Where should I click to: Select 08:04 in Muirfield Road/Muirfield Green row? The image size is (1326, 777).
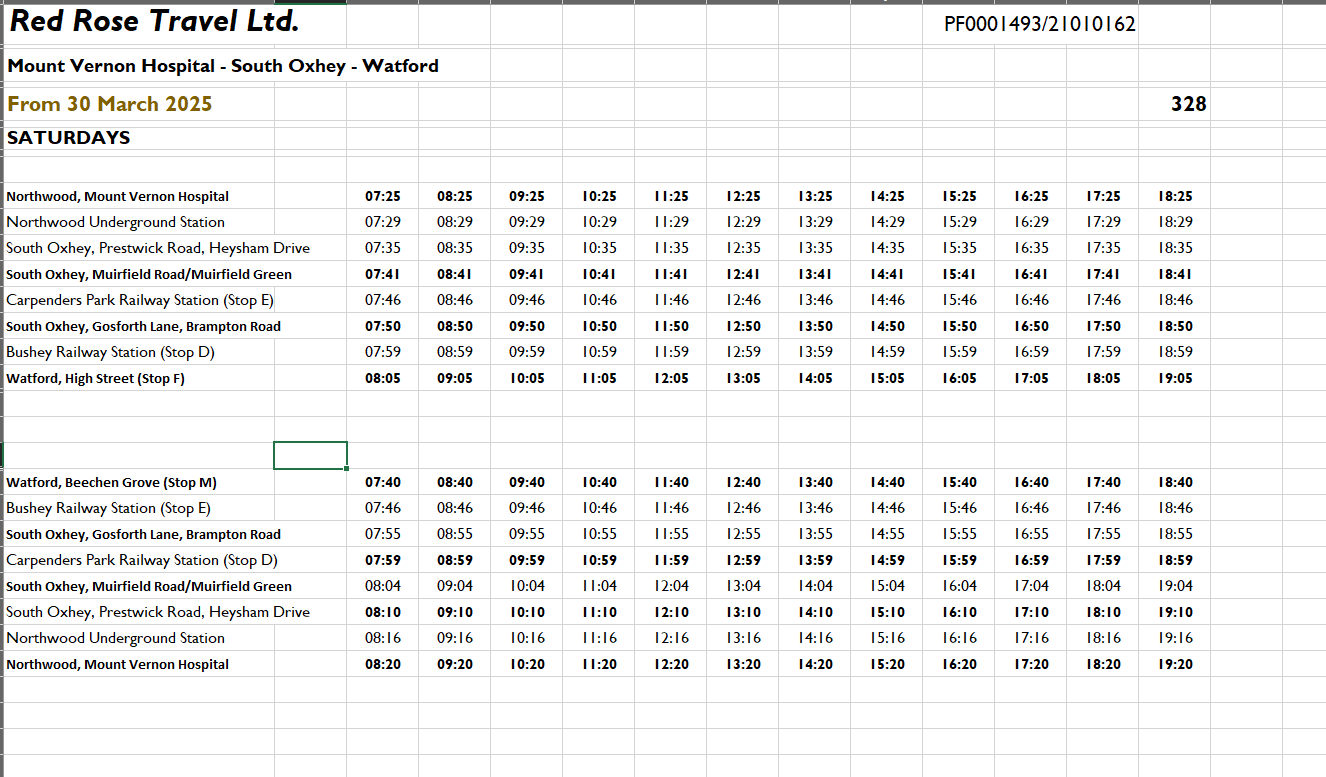coord(383,586)
